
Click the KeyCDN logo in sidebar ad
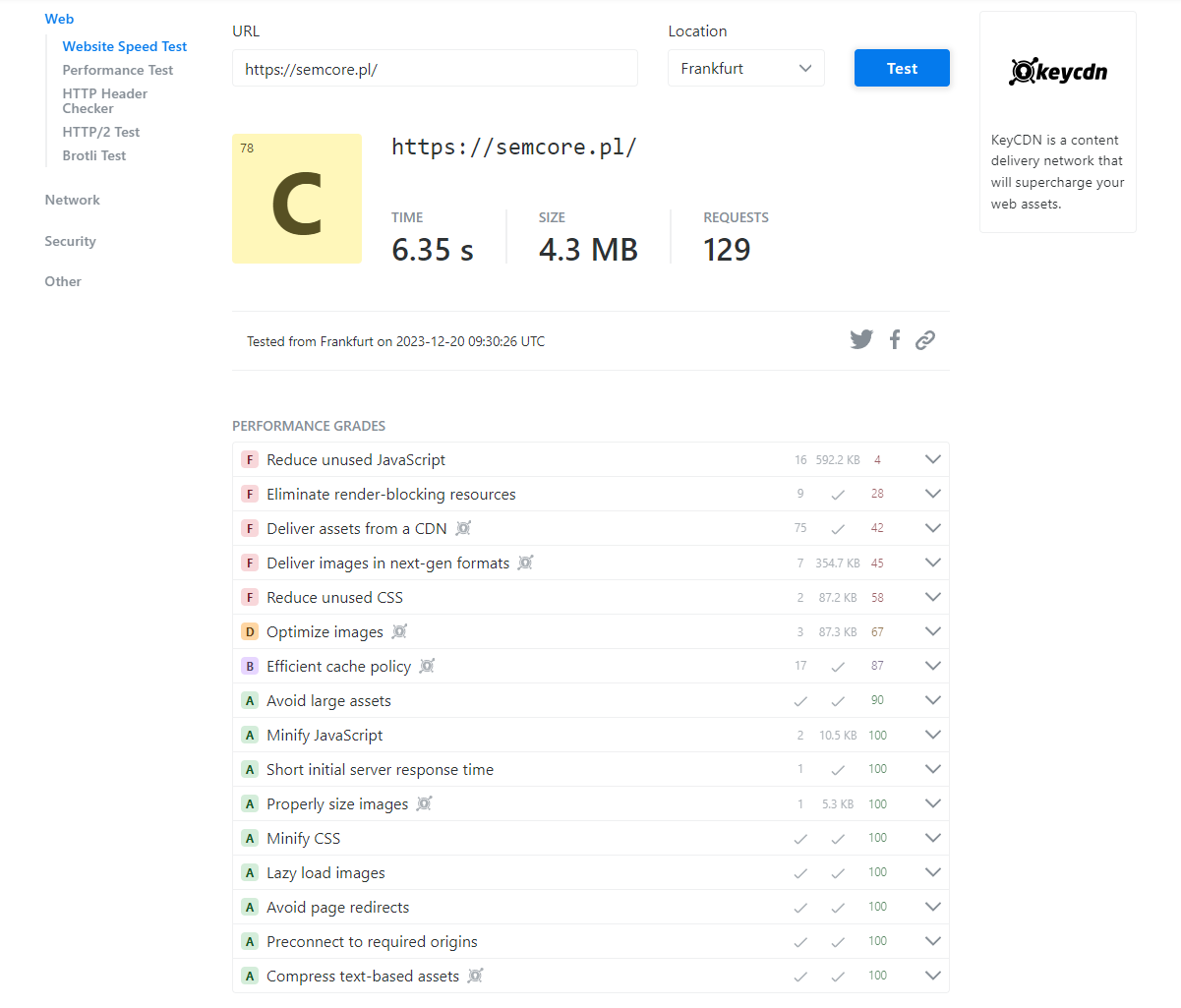pyautogui.click(x=1058, y=71)
